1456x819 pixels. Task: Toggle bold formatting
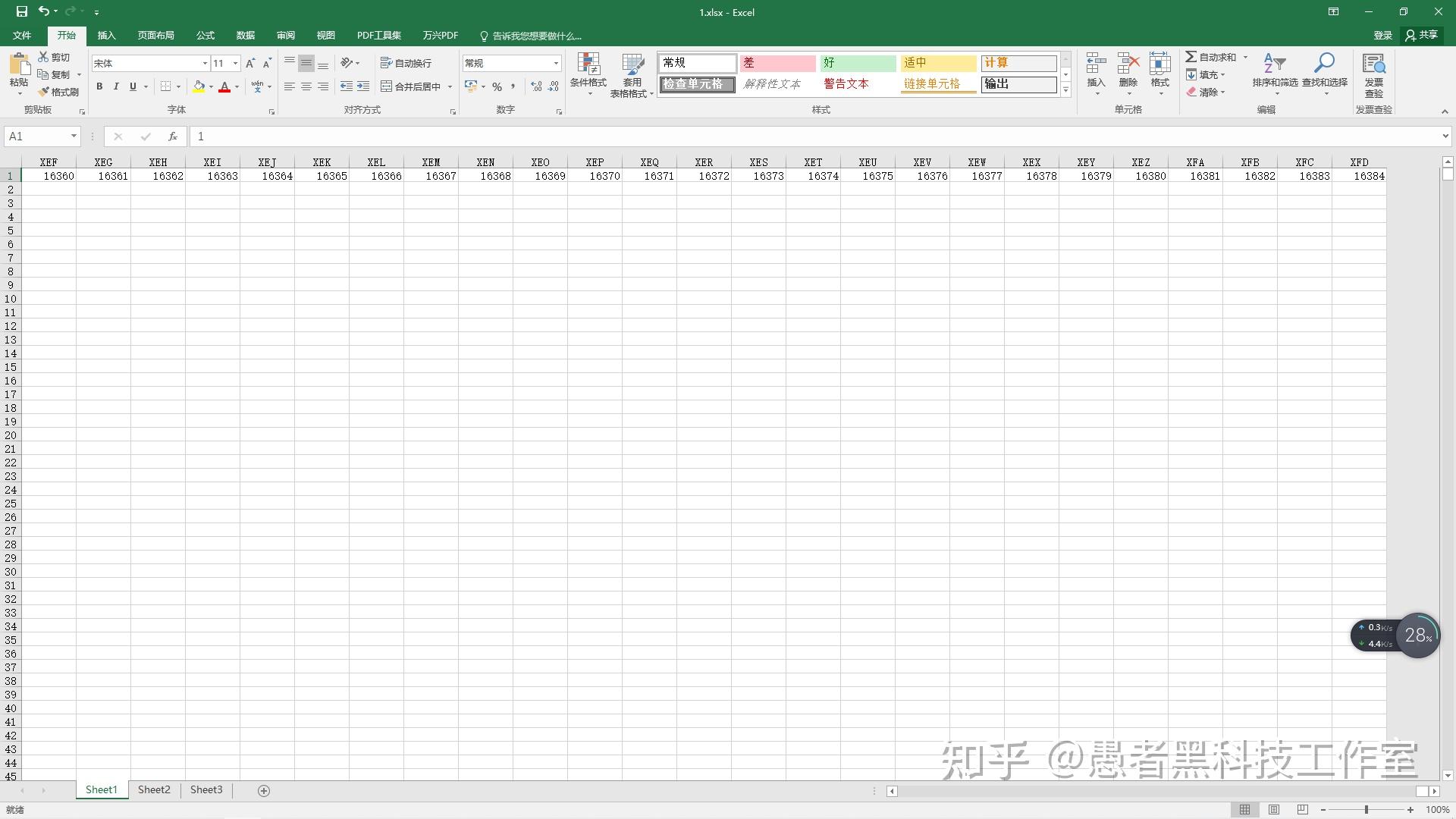(99, 86)
